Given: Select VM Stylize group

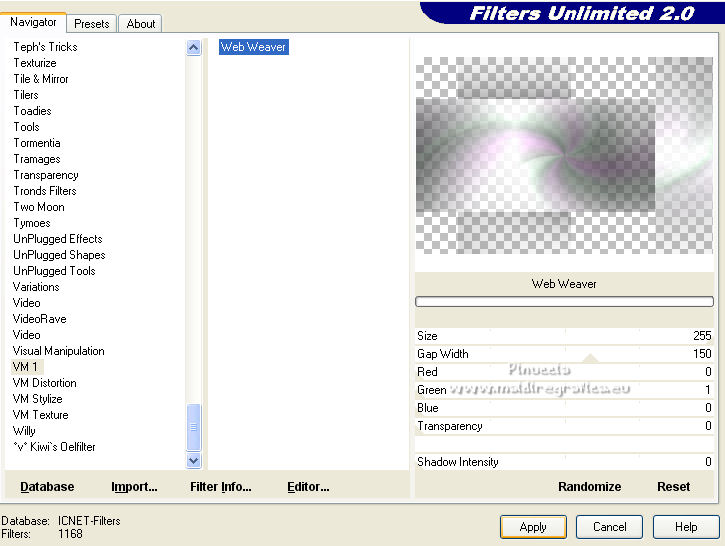Looking at the screenshot, I should pos(37,399).
